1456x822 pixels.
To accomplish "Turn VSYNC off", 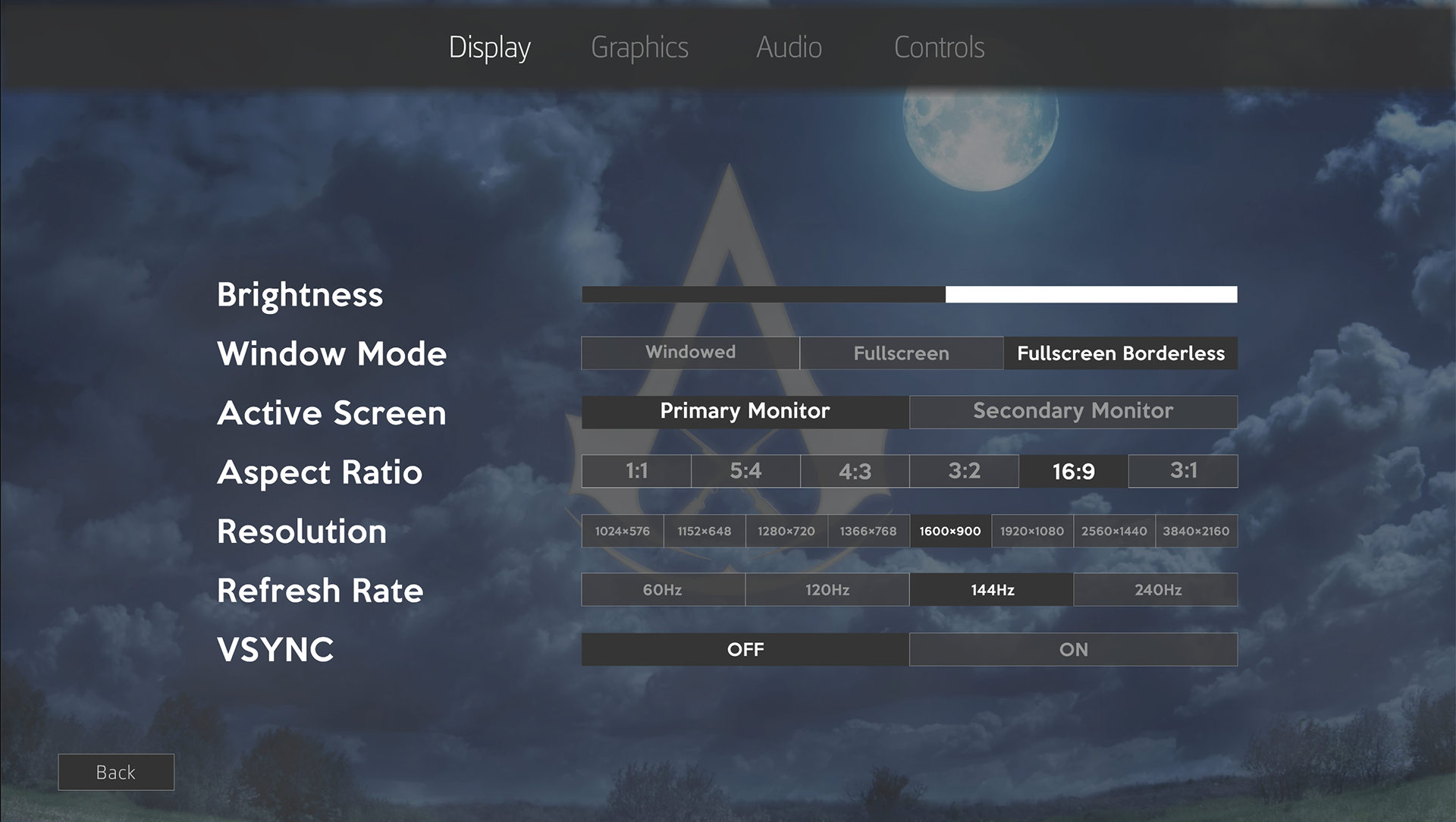I will click(x=745, y=649).
